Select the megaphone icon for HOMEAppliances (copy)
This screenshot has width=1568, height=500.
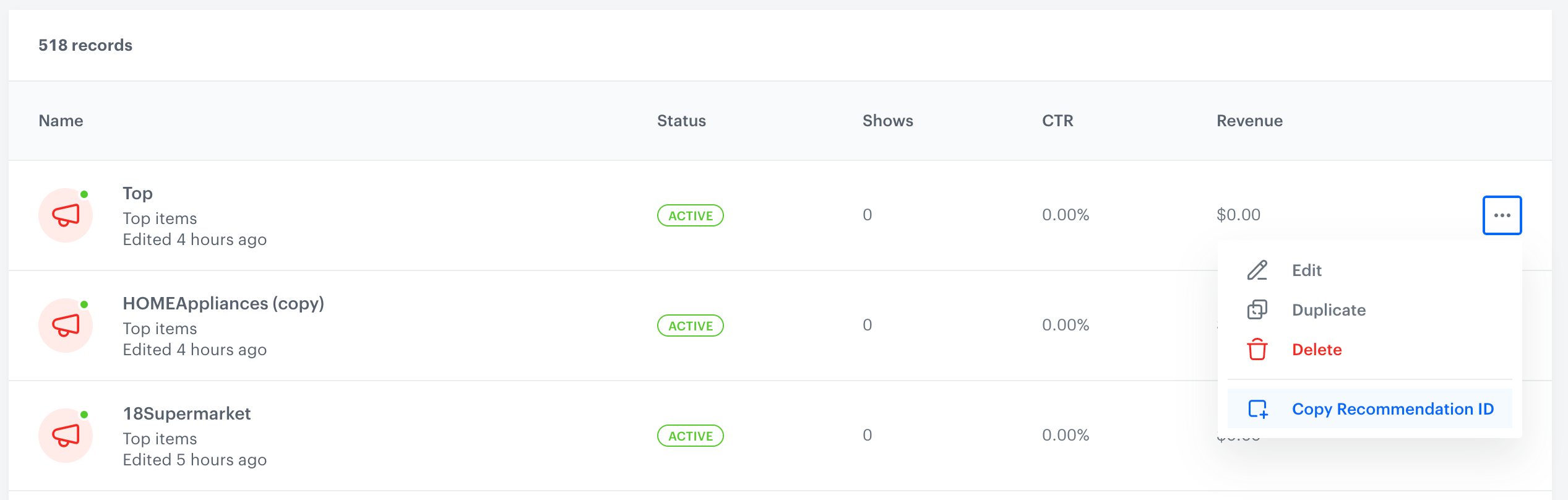(x=65, y=325)
